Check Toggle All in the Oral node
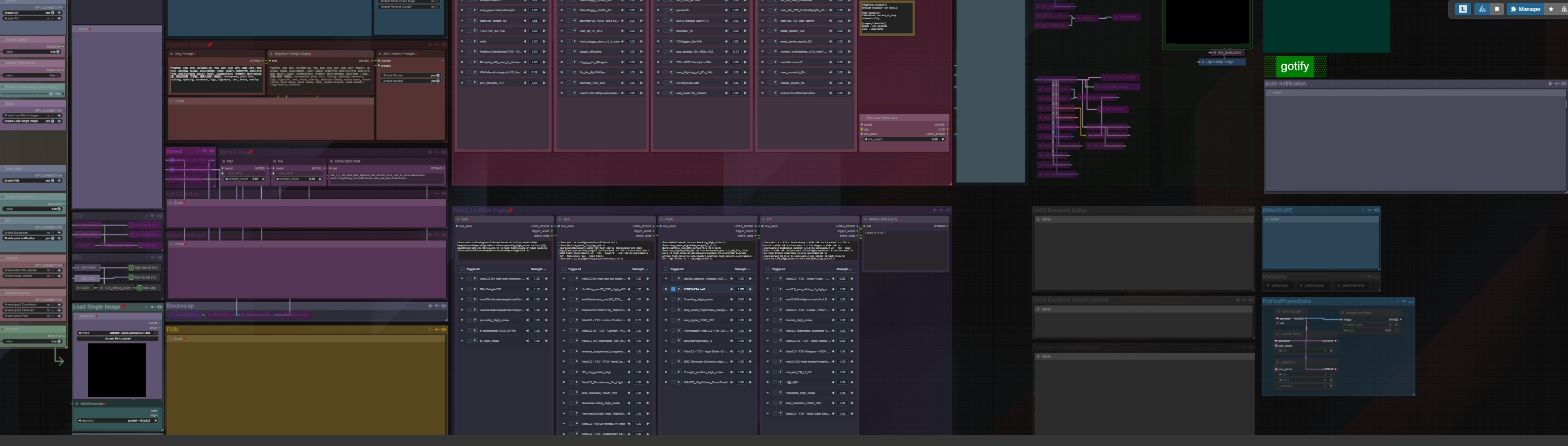Viewport: 1568px width, 446px height. coord(462,269)
